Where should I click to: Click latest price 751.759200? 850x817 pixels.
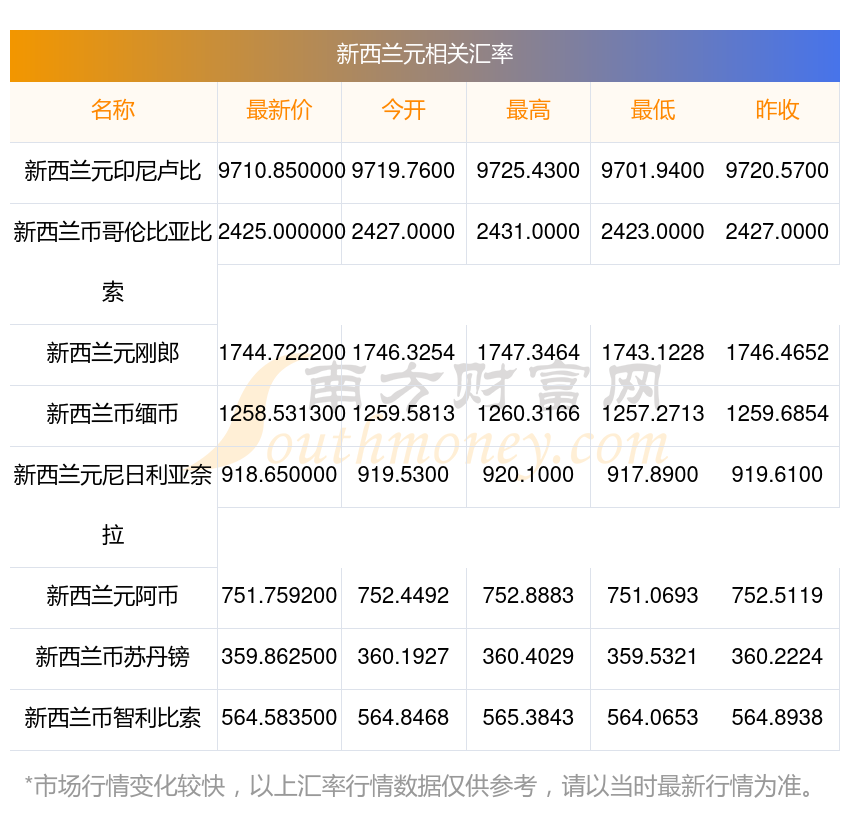pos(279,596)
